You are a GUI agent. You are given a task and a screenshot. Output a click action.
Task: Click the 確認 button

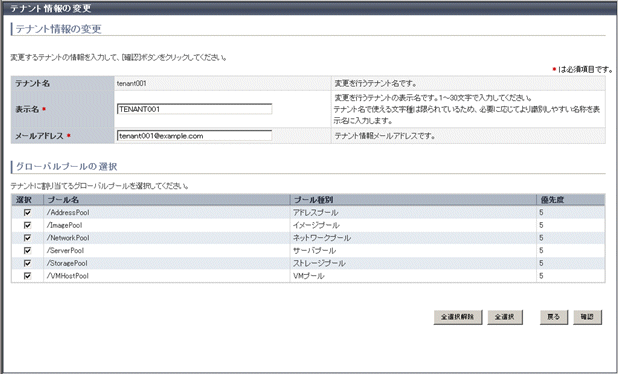point(587,317)
